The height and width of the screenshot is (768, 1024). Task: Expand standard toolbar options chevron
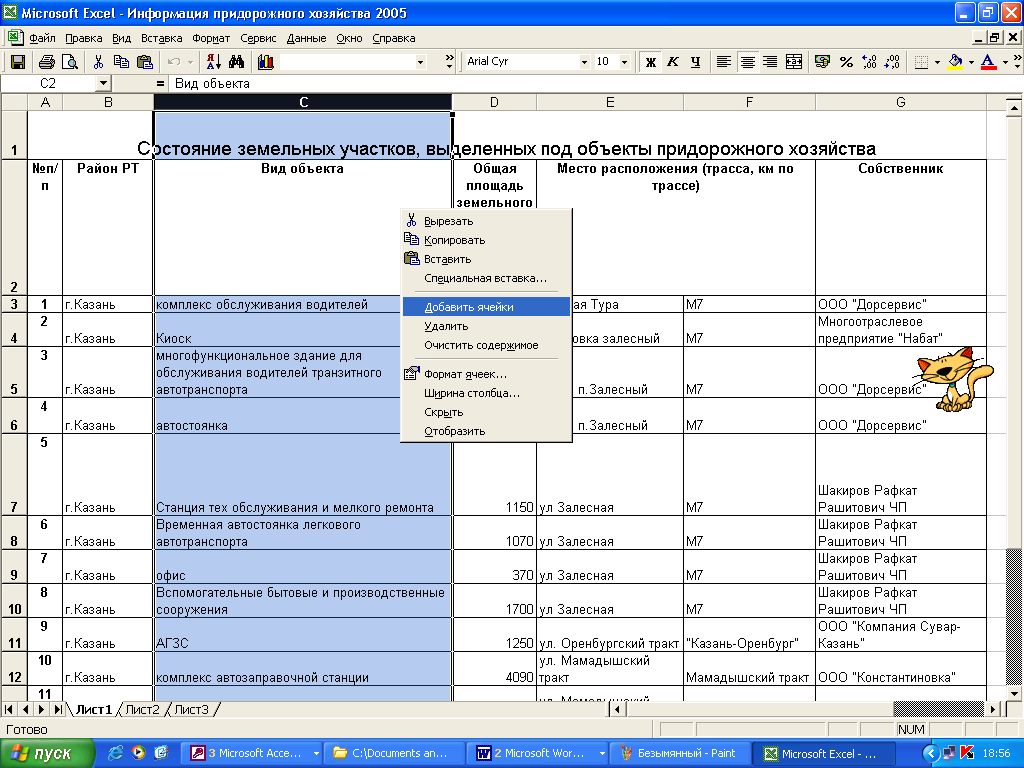pyautogui.click(x=449, y=62)
